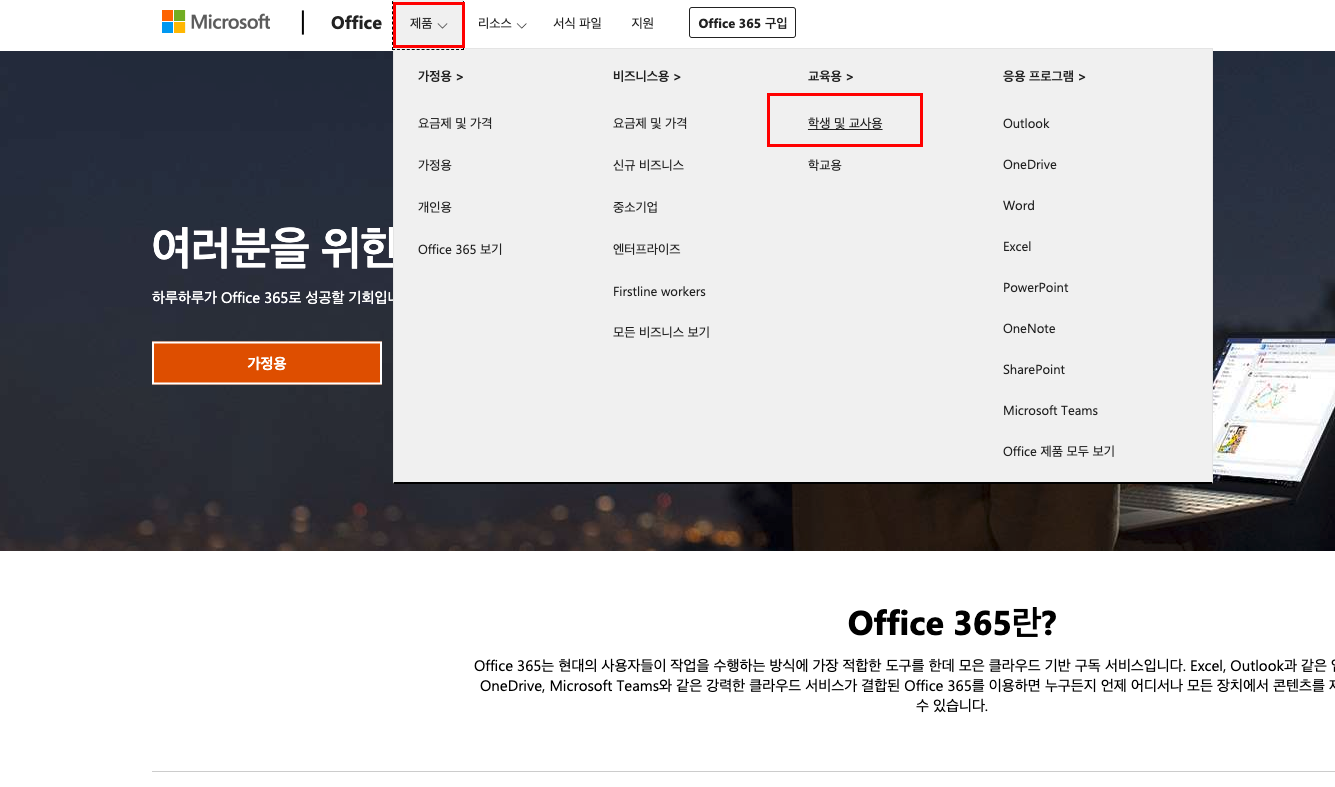Open PowerPoint from the apps list
This screenshot has width=1335, height=787.
pos(1036,287)
